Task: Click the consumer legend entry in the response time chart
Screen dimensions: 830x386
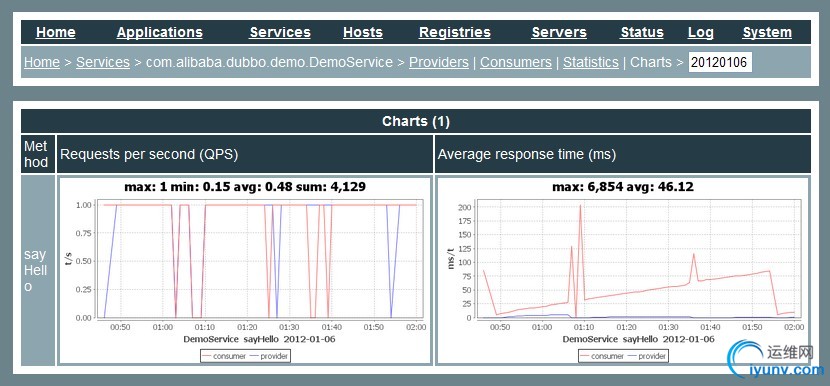Action: 602,356
